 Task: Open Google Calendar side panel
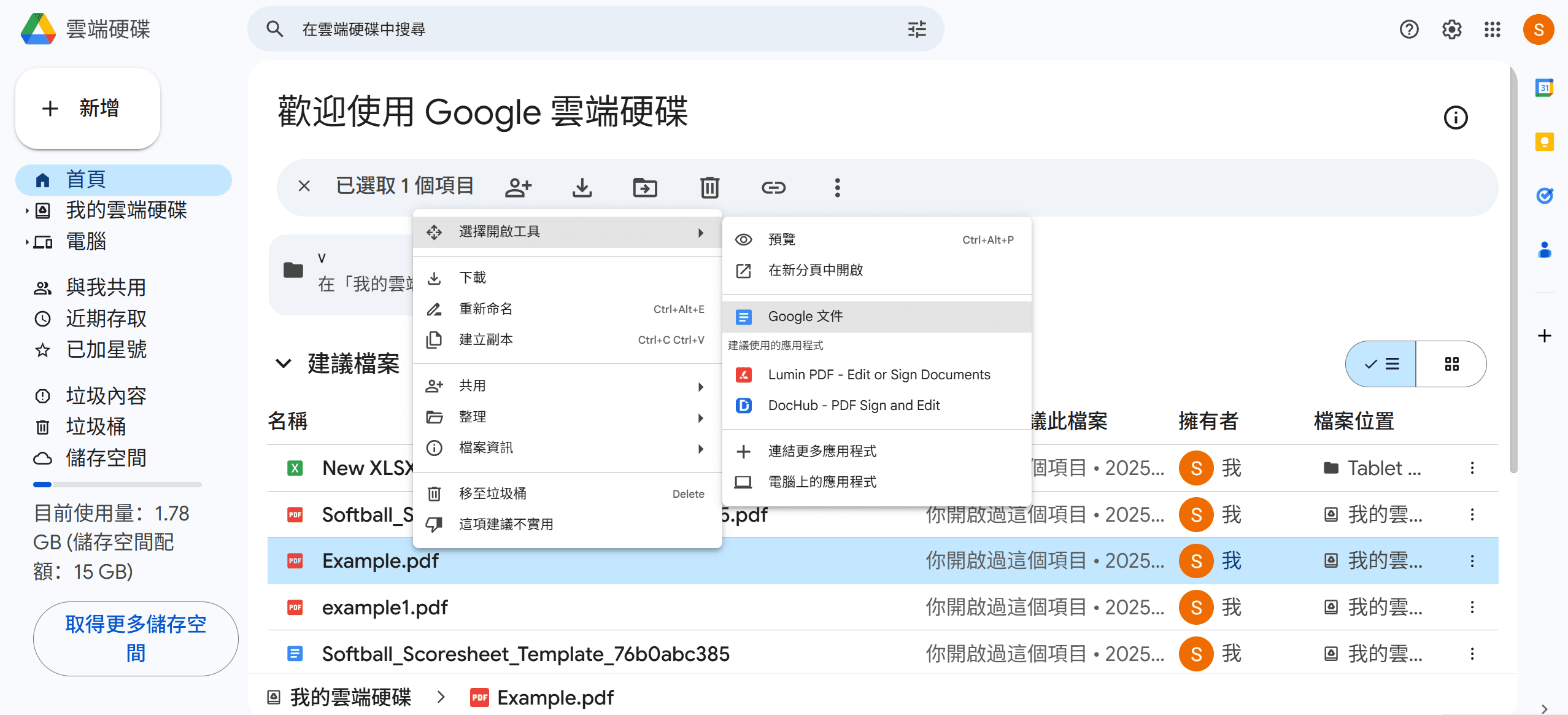[x=1545, y=88]
